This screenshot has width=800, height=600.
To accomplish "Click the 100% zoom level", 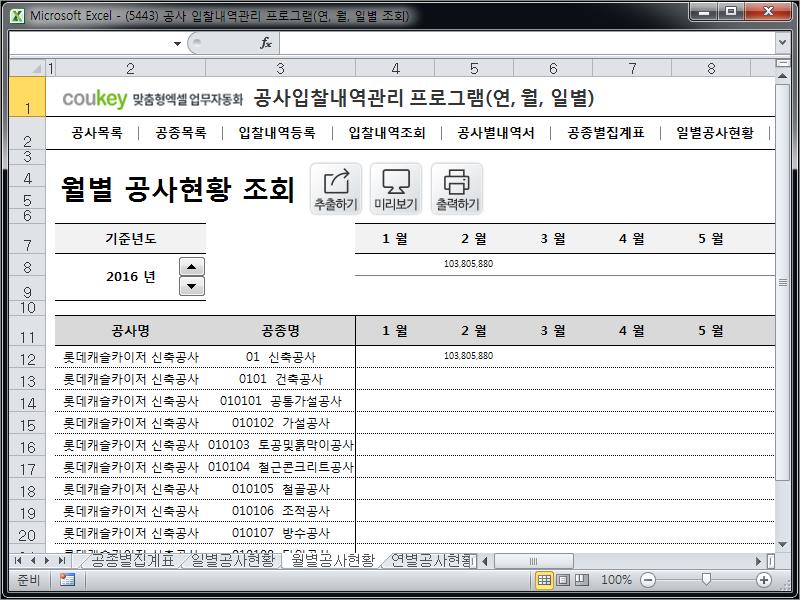I will point(616,580).
